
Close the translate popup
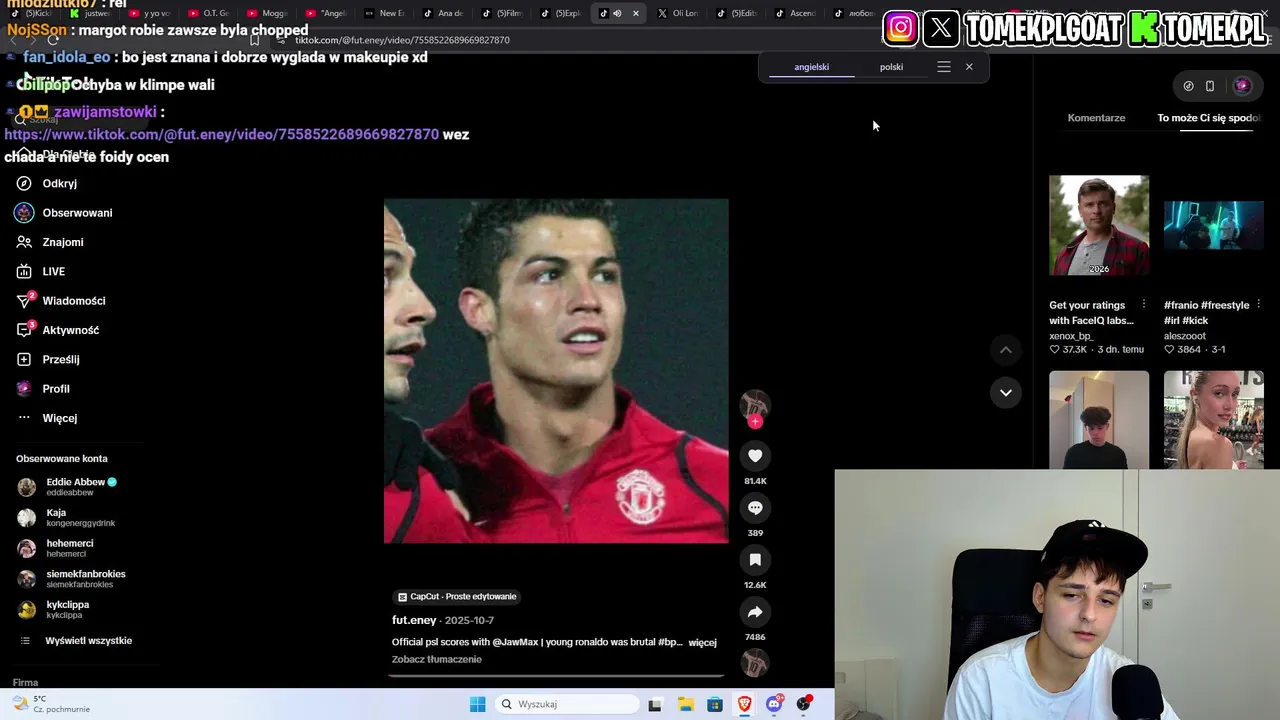click(969, 67)
